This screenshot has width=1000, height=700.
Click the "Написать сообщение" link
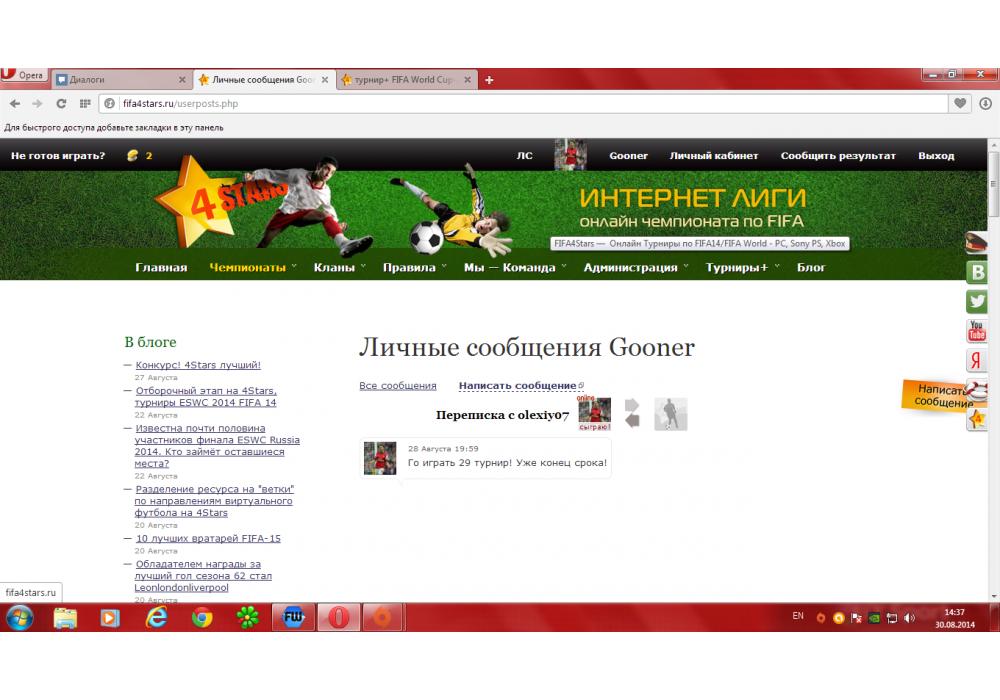[518, 385]
